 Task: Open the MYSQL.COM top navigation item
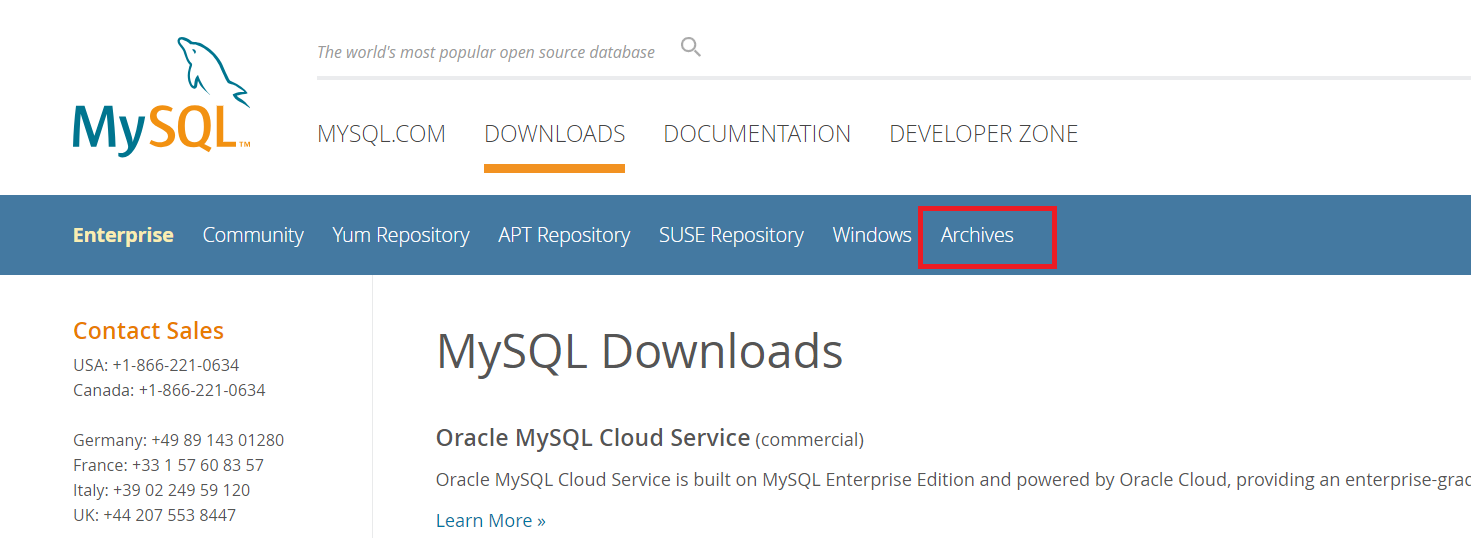pos(381,134)
